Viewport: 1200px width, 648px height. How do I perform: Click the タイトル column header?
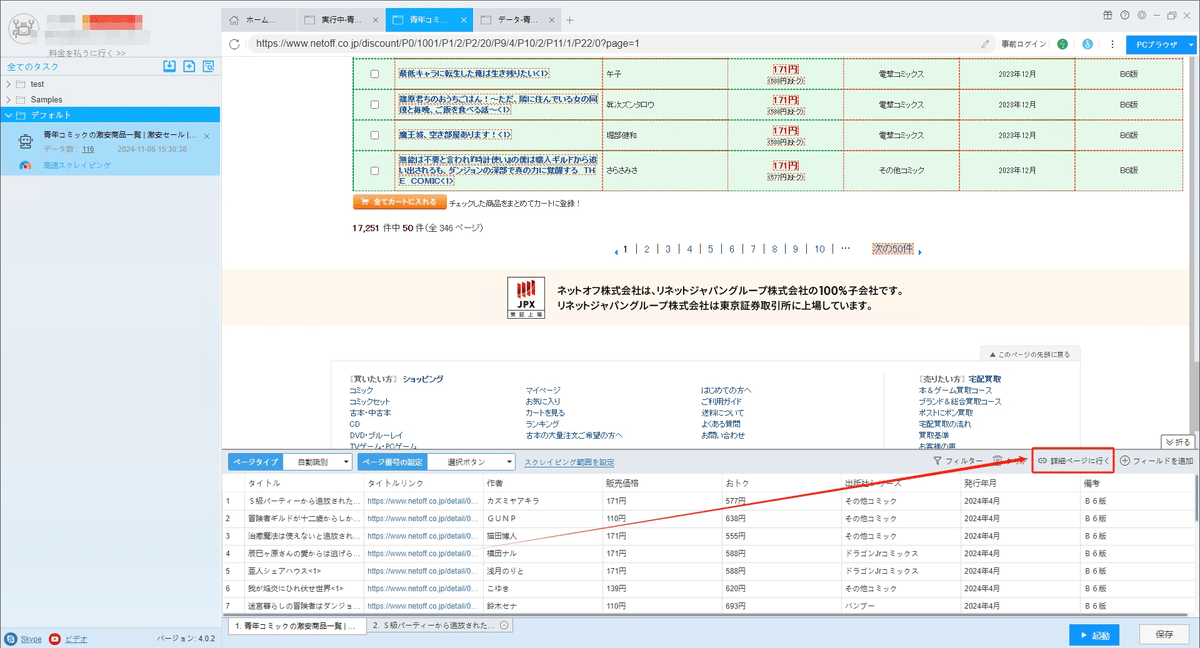[264, 484]
